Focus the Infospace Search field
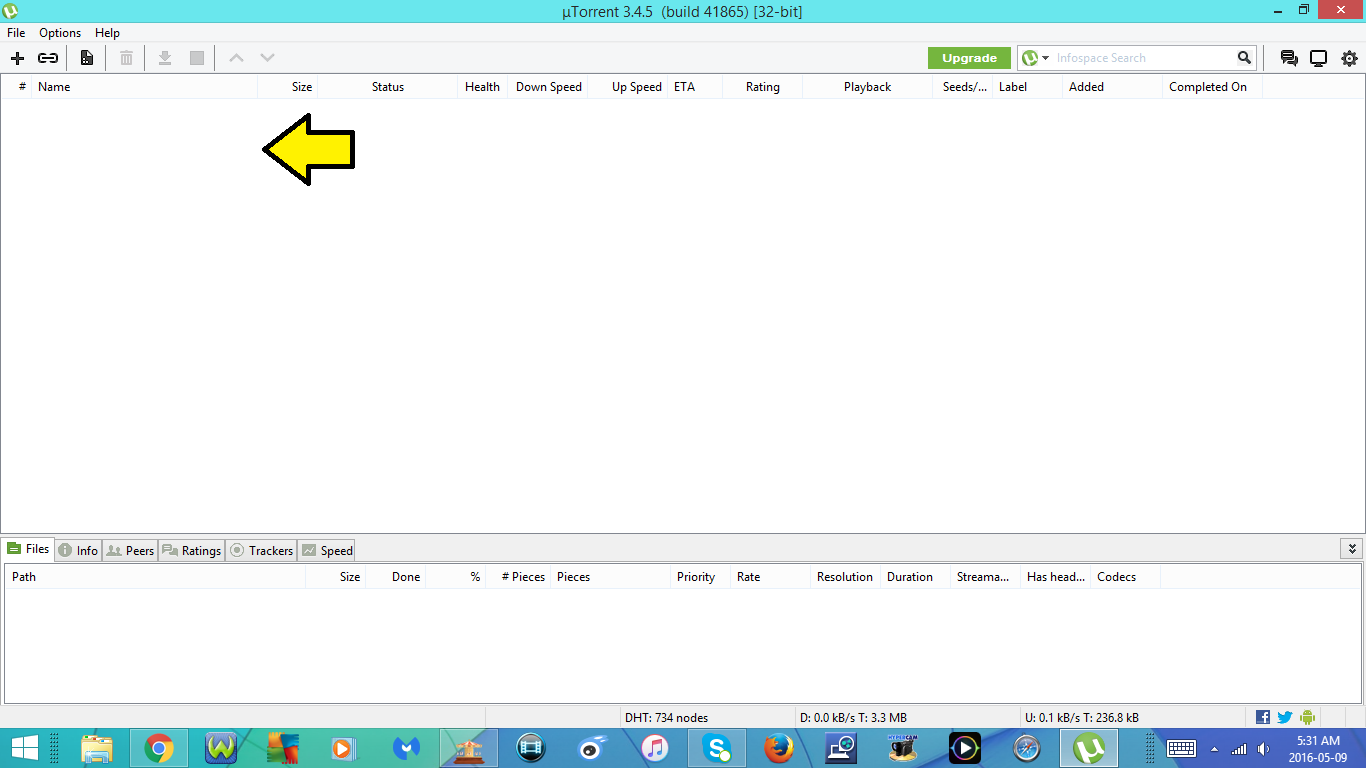 pos(1144,58)
